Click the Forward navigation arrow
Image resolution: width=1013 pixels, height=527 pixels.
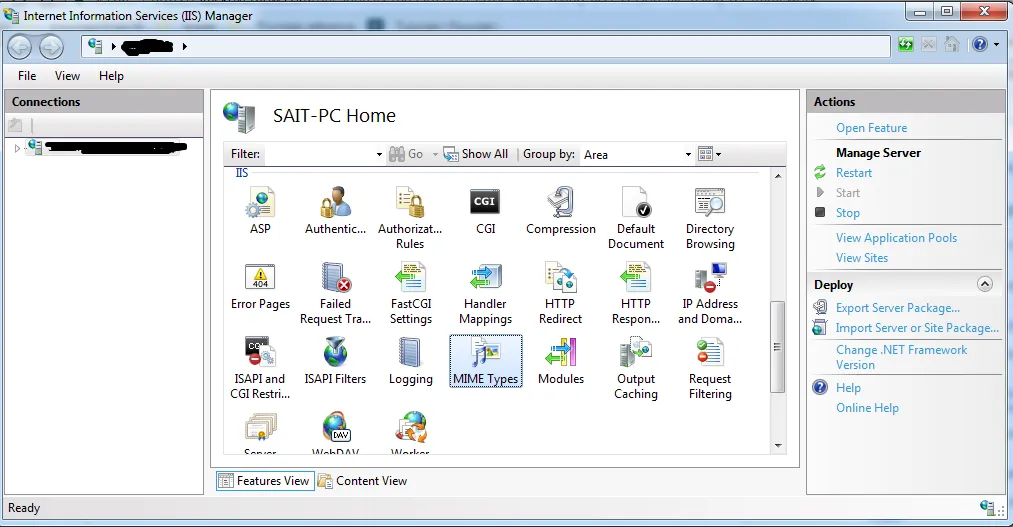tap(52, 46)
